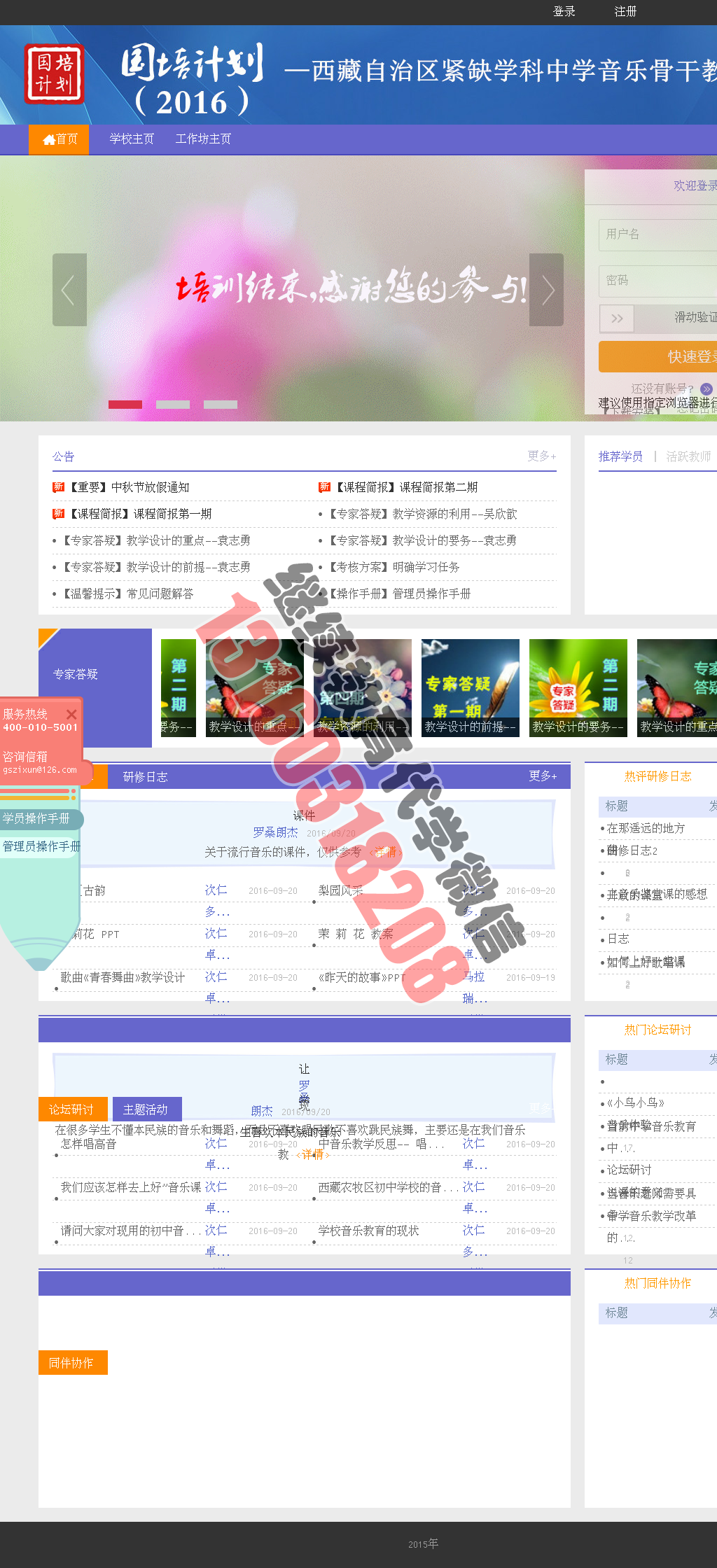Open 详情 beside 关于流行音乐的课件
Screen dimensions: 717x1568
click(x=384, y=853)
